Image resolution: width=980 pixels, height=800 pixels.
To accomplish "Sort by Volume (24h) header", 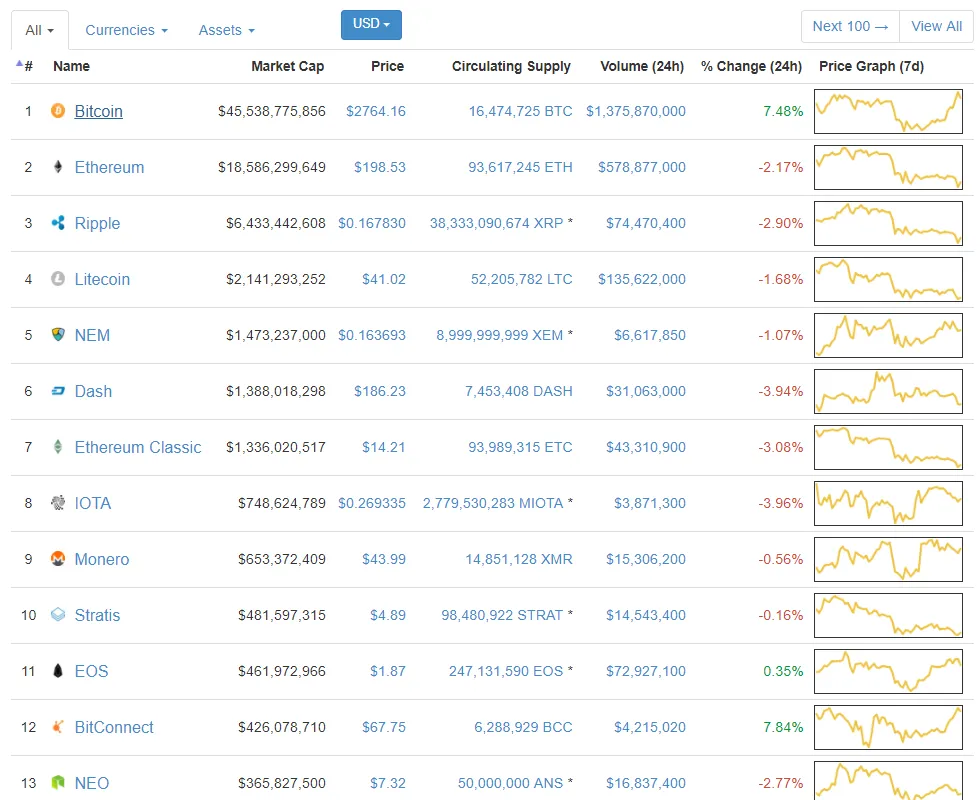I will pos(642,66).
